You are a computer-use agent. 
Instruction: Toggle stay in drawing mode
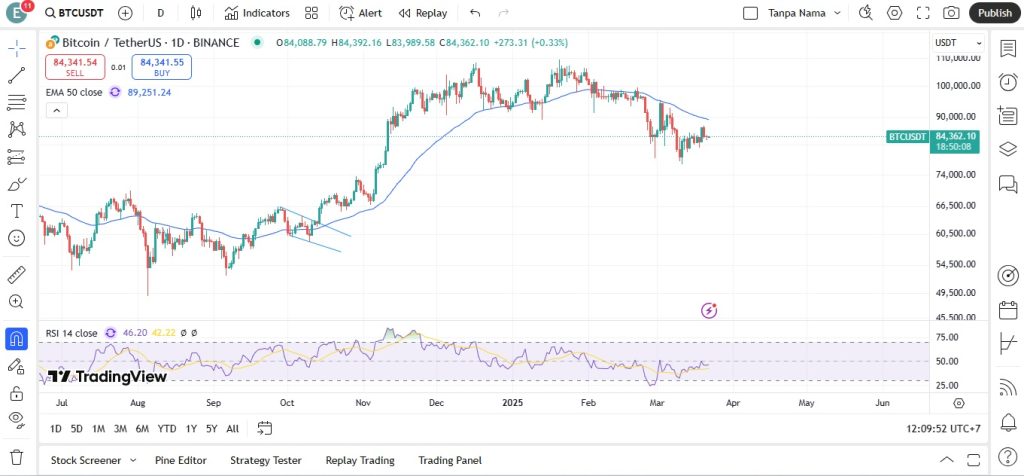pyautogui.click(x=16, y=366)
